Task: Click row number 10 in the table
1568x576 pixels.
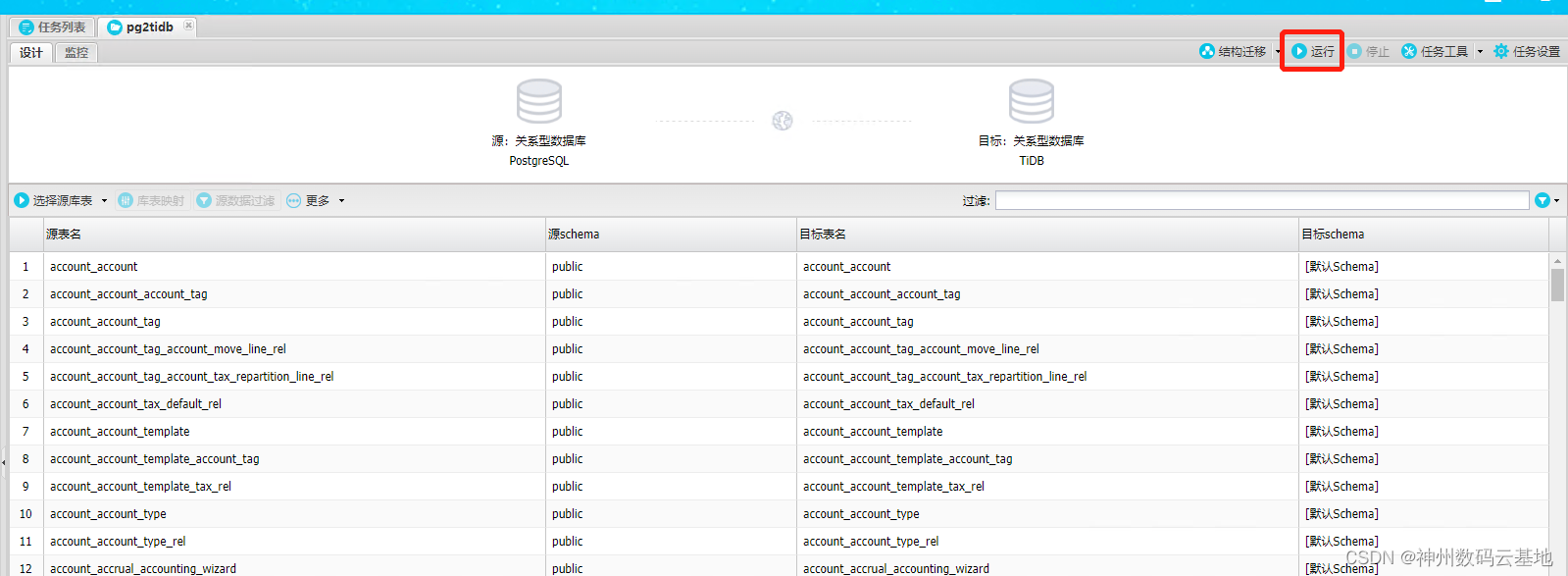Action: click(x=25, y=514)
